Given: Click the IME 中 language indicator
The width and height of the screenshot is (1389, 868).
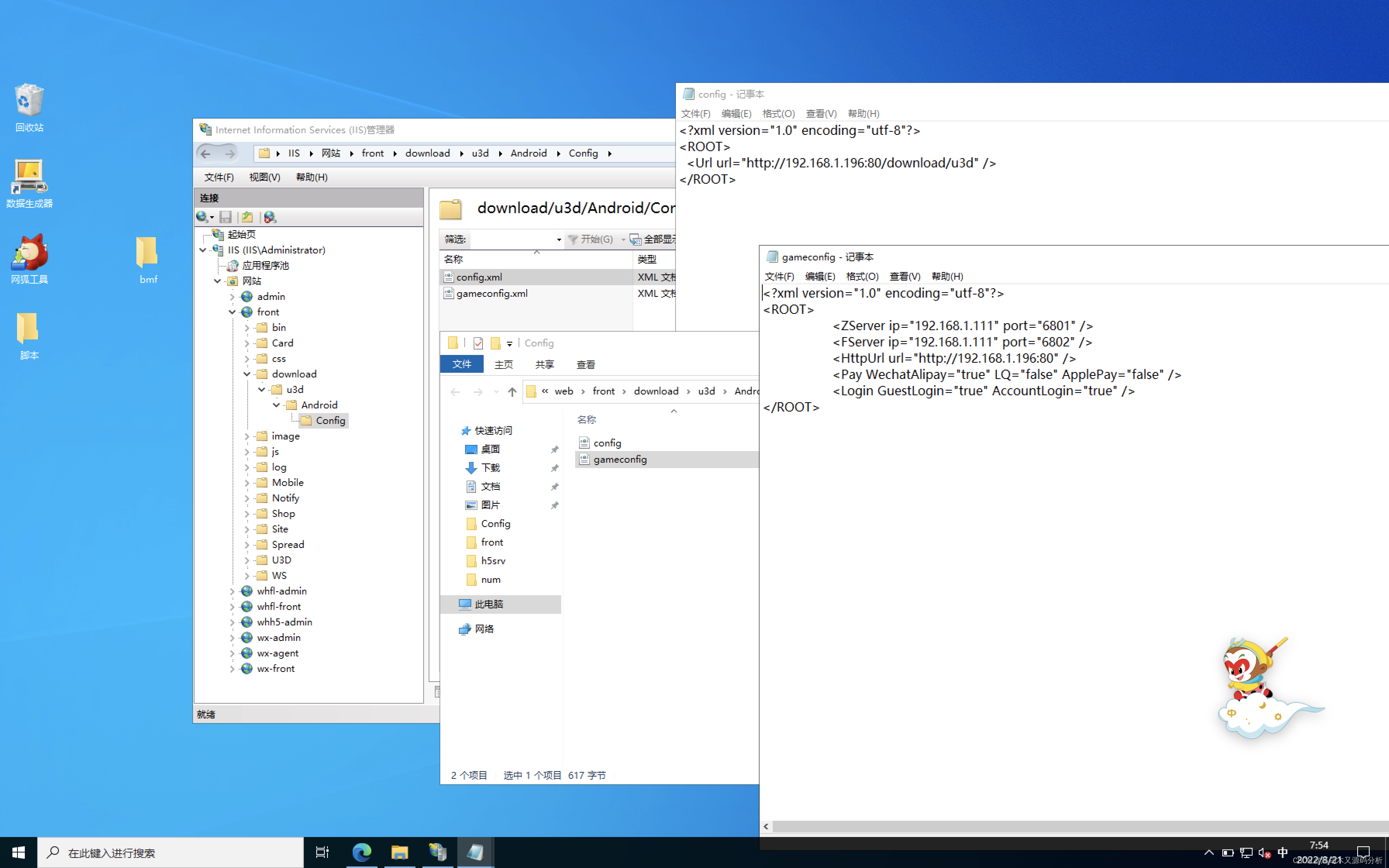Looking at the screenshot, I should [1283, 852].
